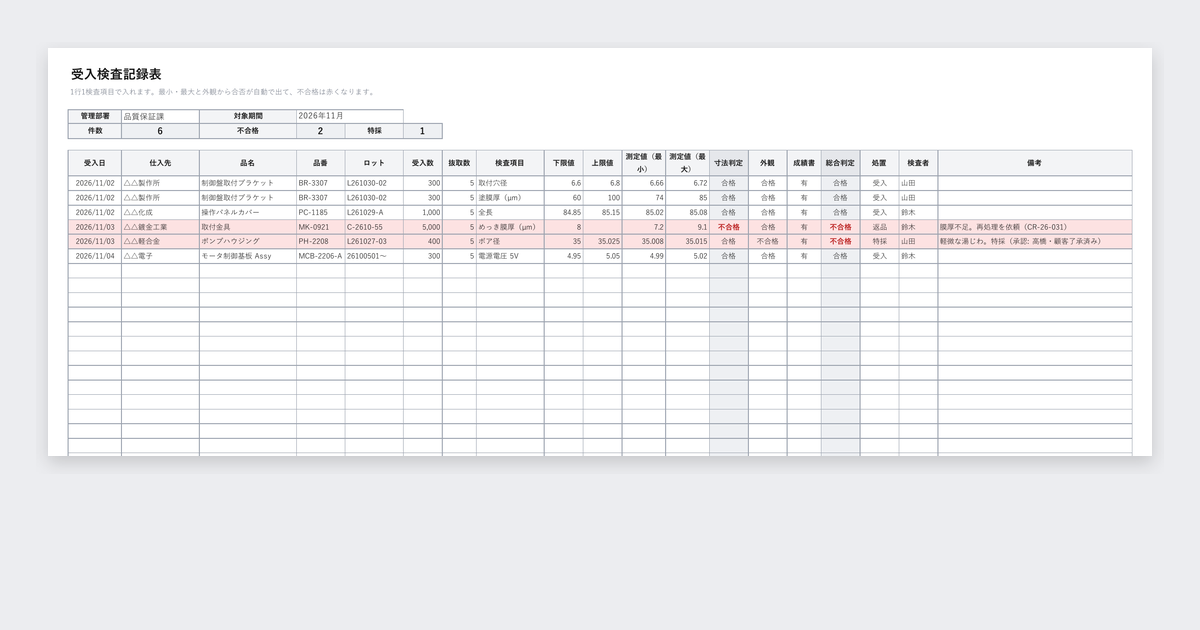Screen dimensions: 1200x630
Task: Select the 検査項目 column header
Action: click(510, 163)
